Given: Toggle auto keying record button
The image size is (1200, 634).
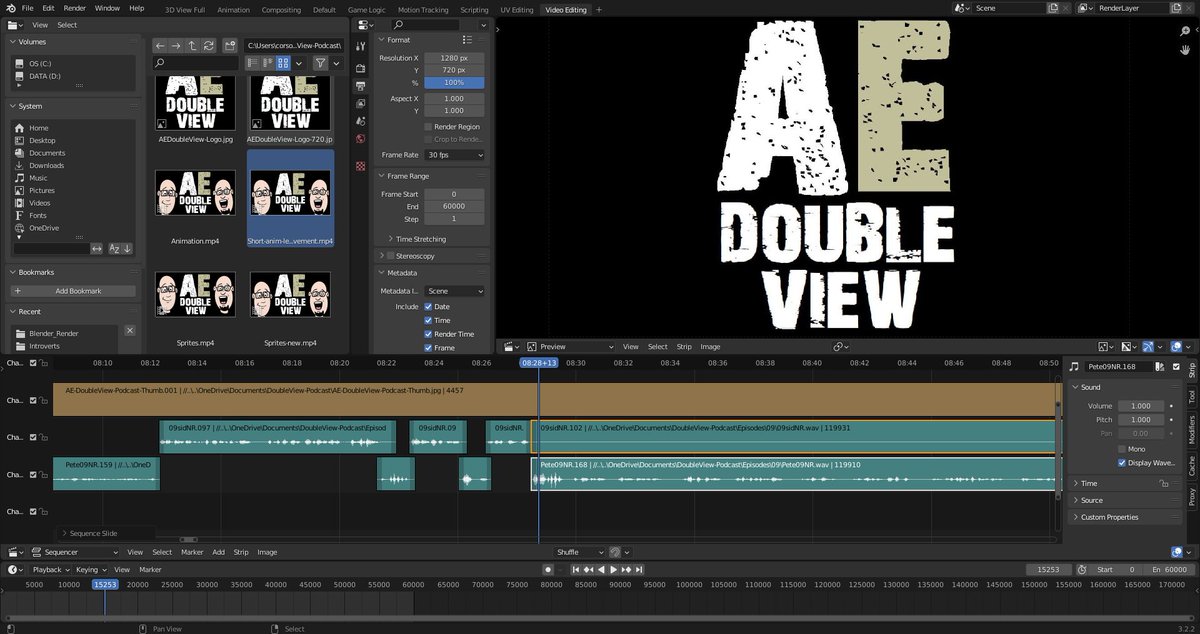Looking at the screenshot, I should click(548, 569).
